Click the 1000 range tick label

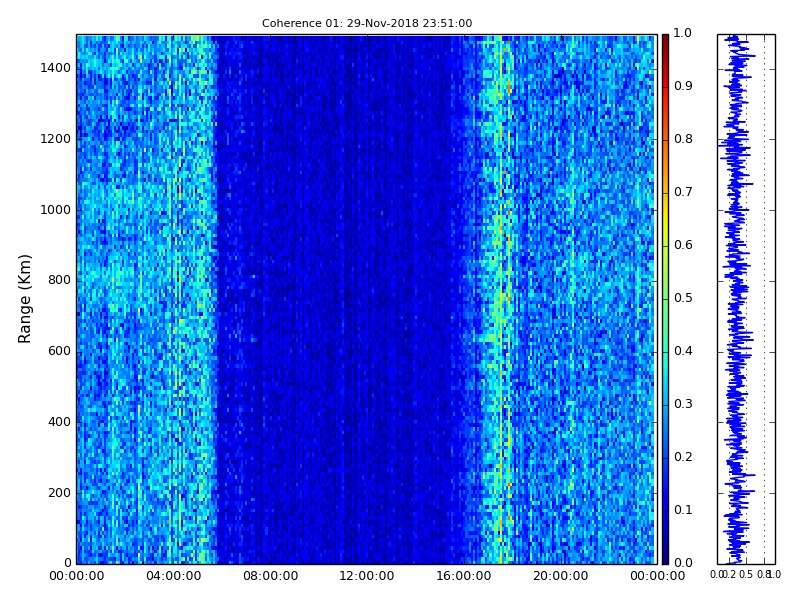pos(56,210)
